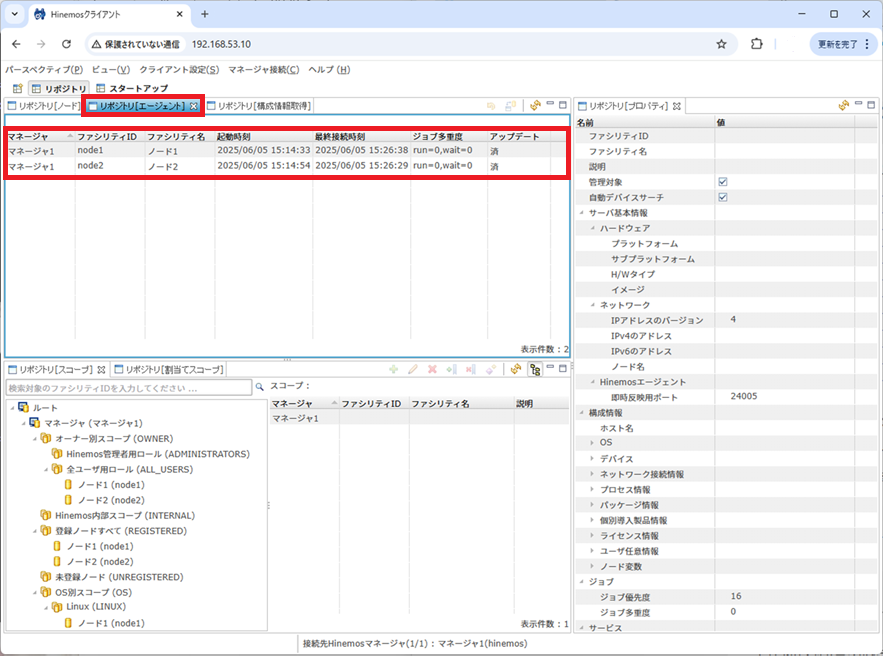Focus the facility ID search field
883x656 pixels.
click(x=129, y=387)
